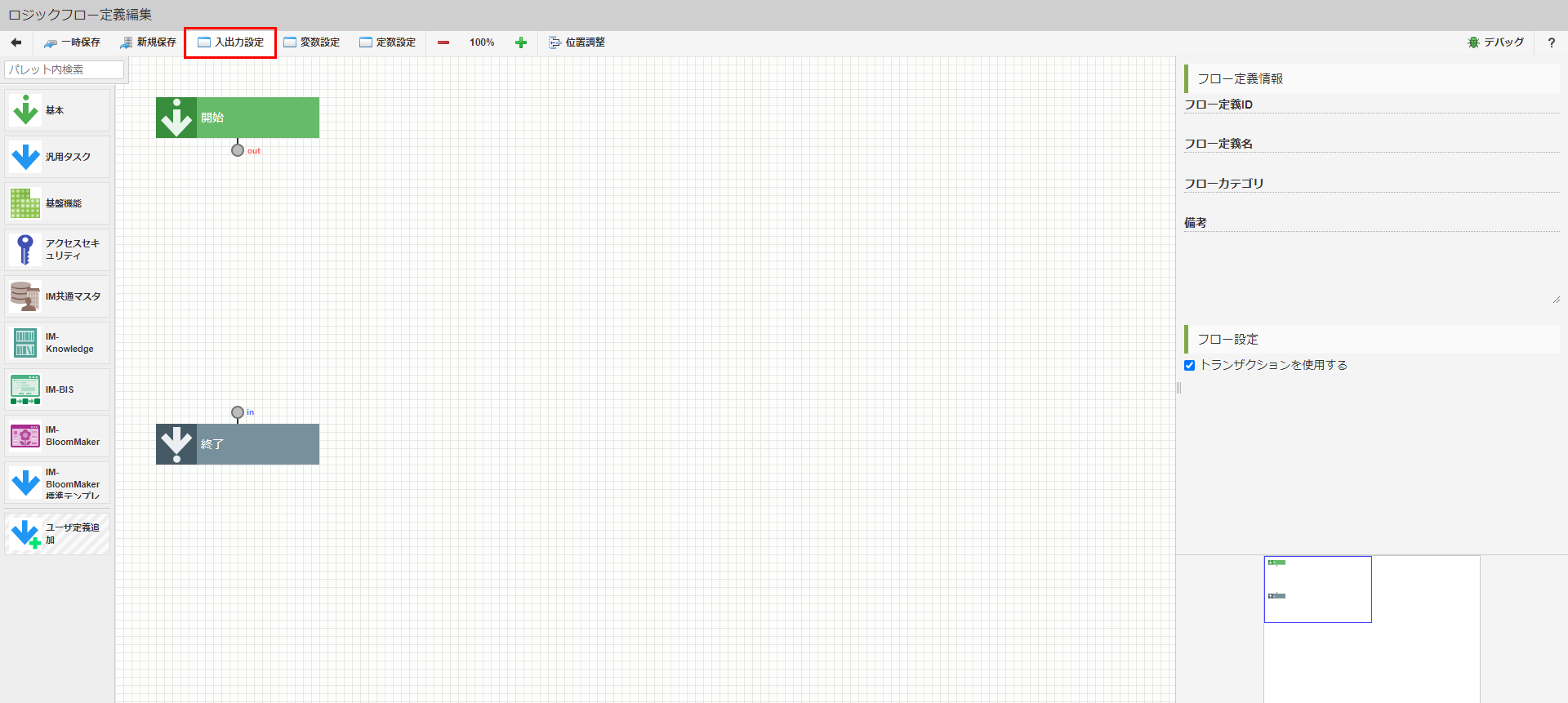
Task: Expand the 汎用タスク palette category
Action: pyautogui.click(x=57, y=157)
